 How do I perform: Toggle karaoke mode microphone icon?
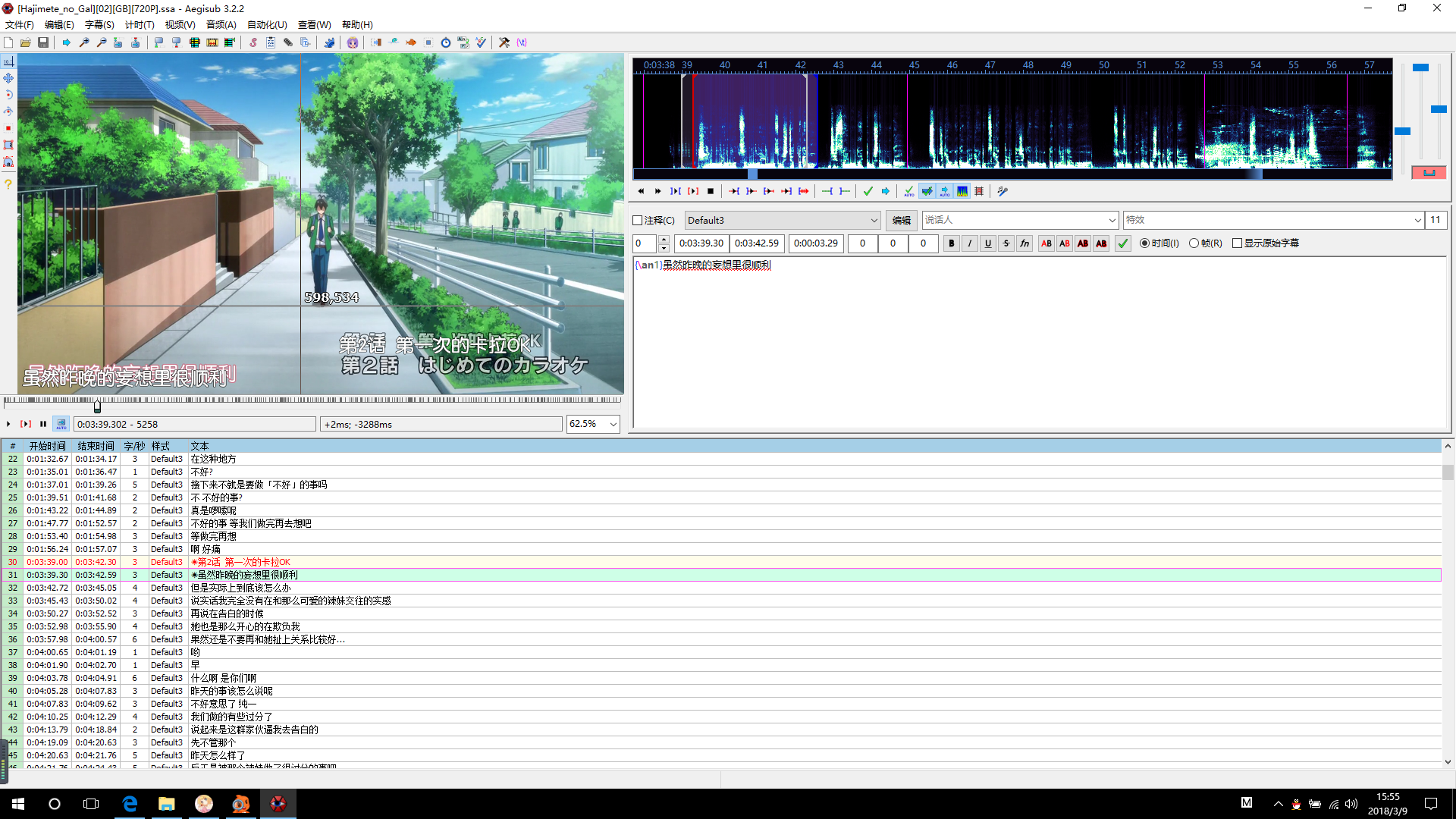point(1003,191)
